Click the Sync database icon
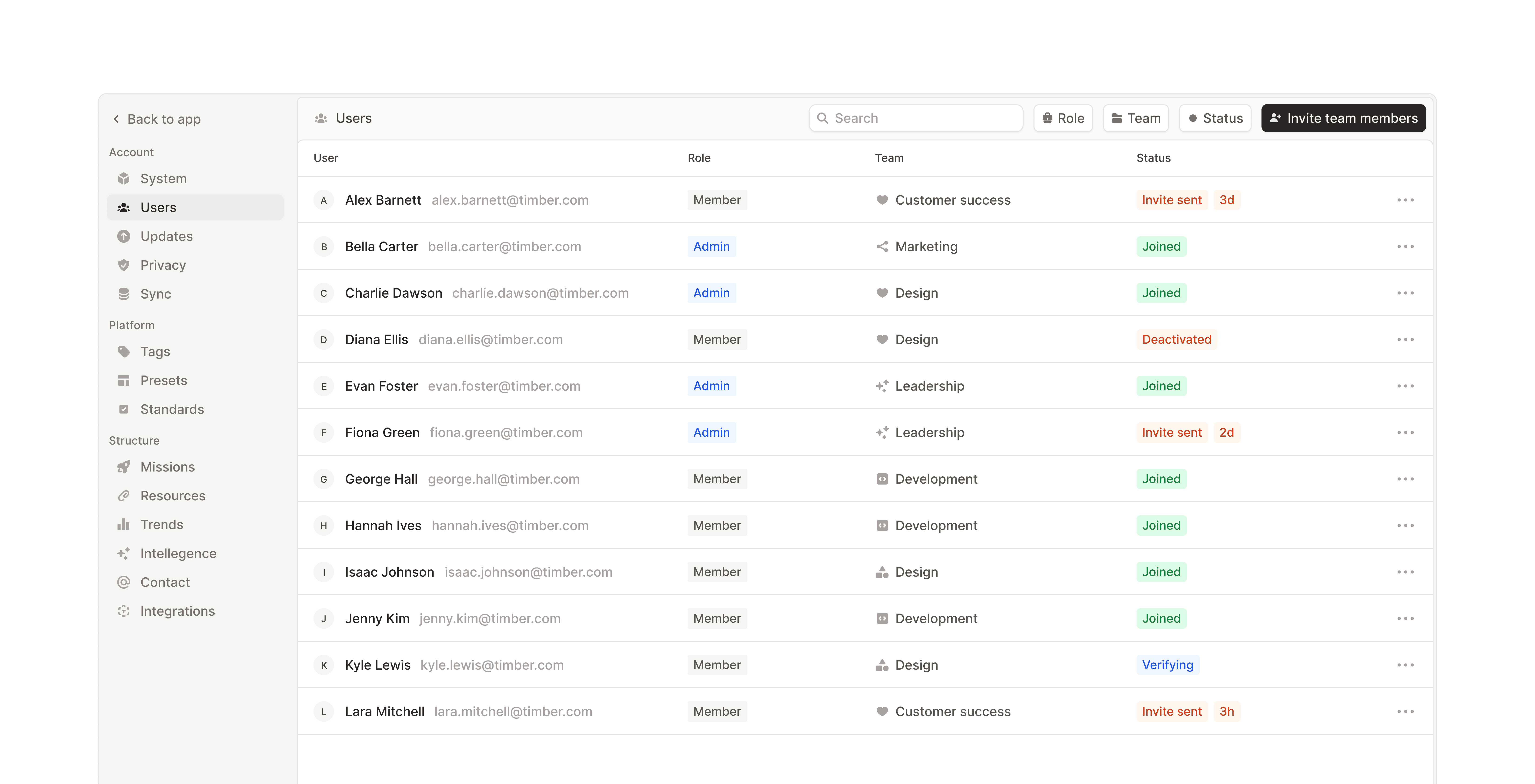 pos(123,294)
